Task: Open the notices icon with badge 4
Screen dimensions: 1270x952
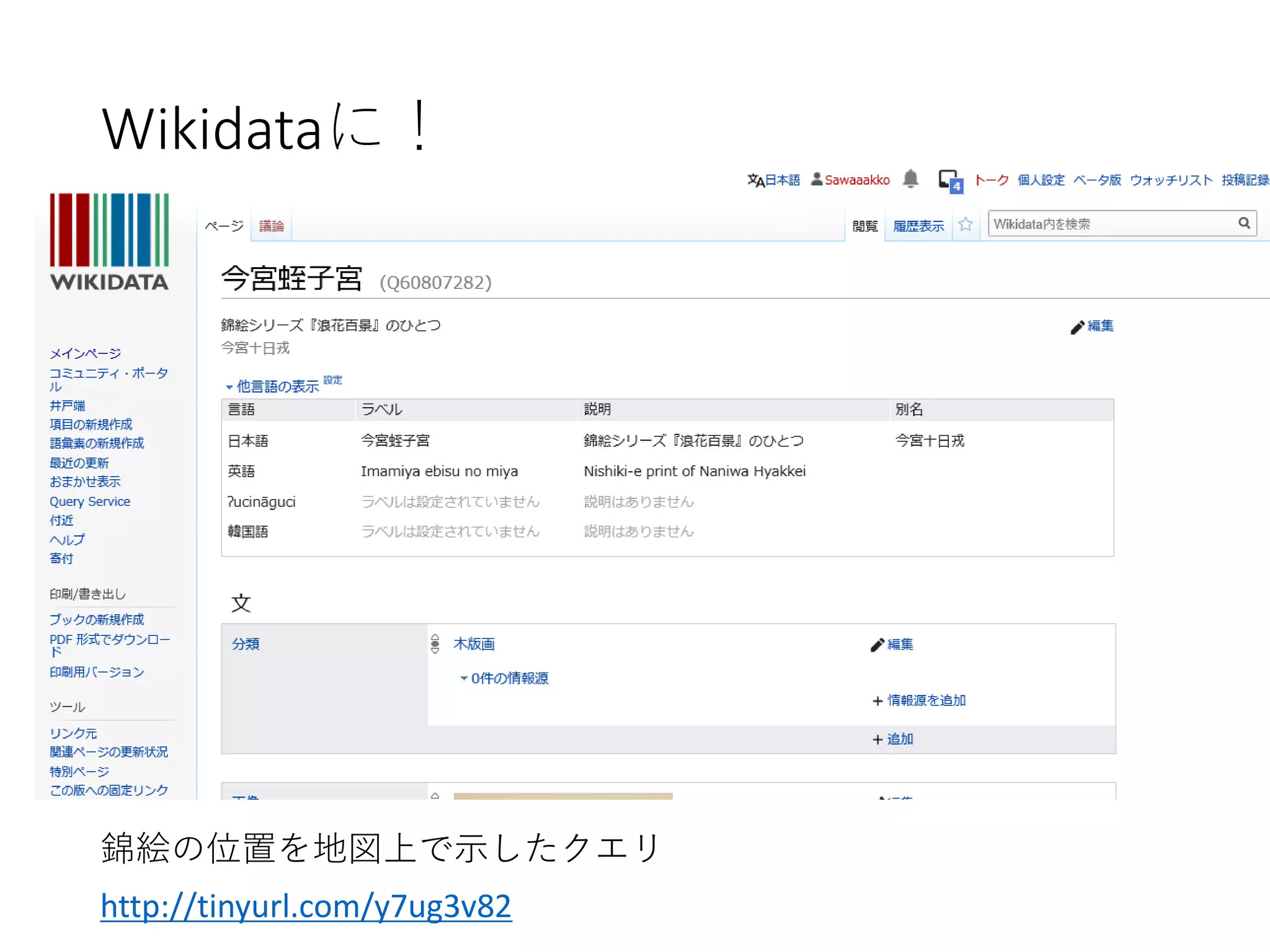Action: point(951,181)
